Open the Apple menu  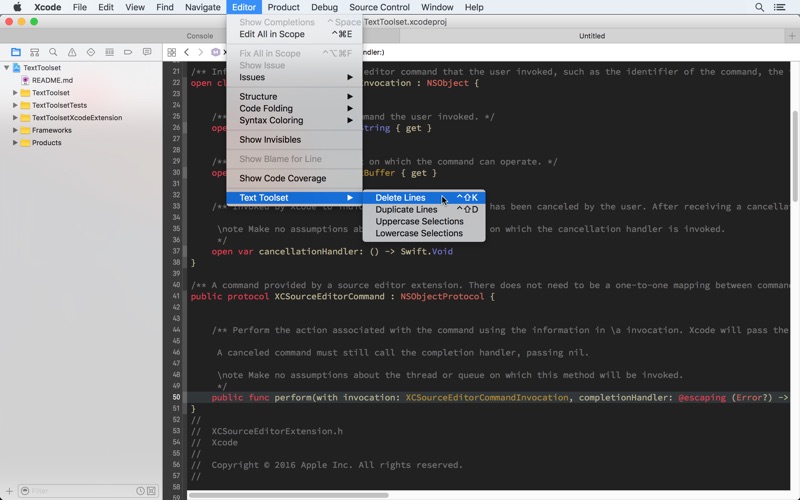pos(17,7)
